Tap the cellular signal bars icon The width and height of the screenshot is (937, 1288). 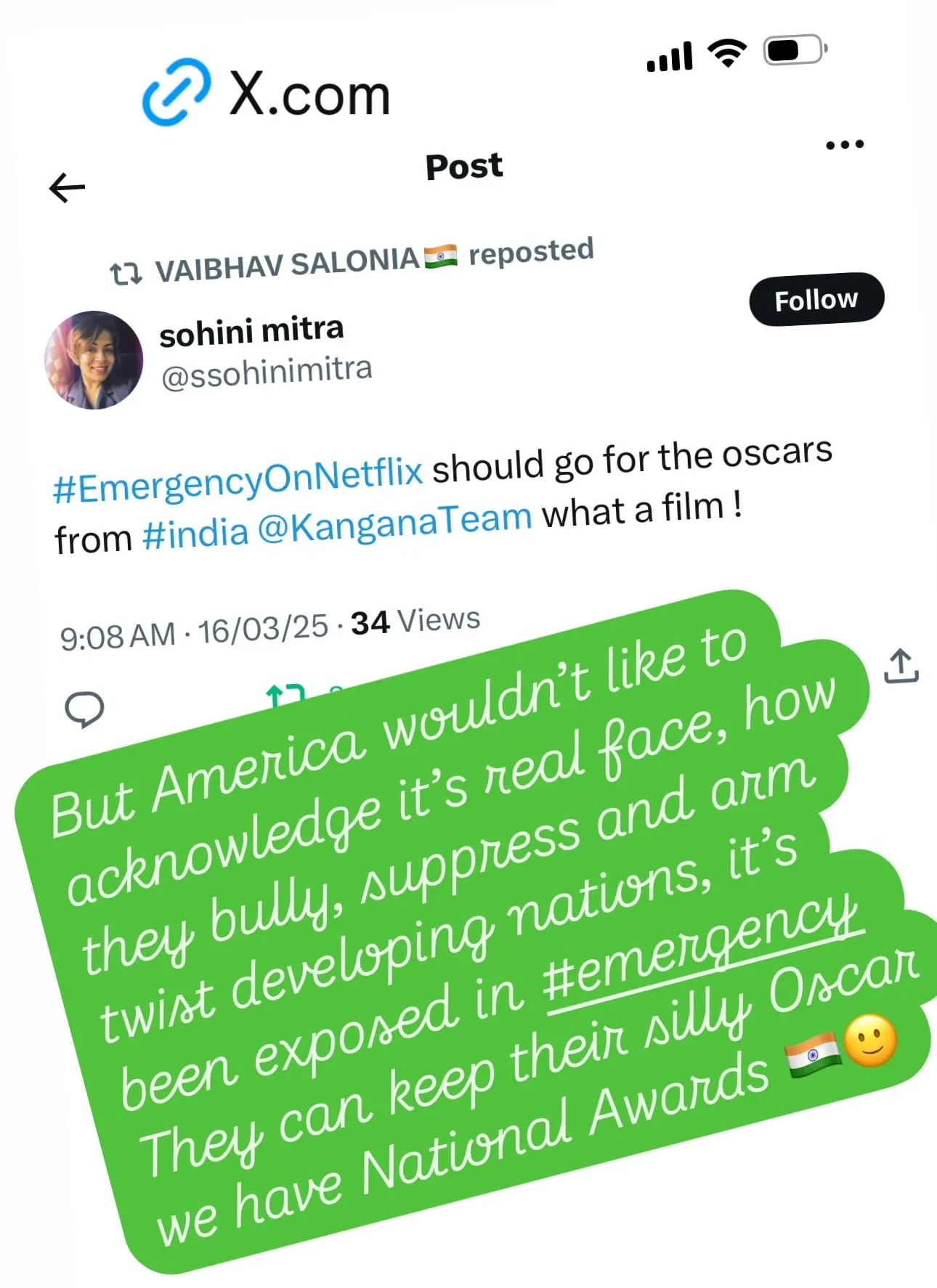click(x=669, y=57)
